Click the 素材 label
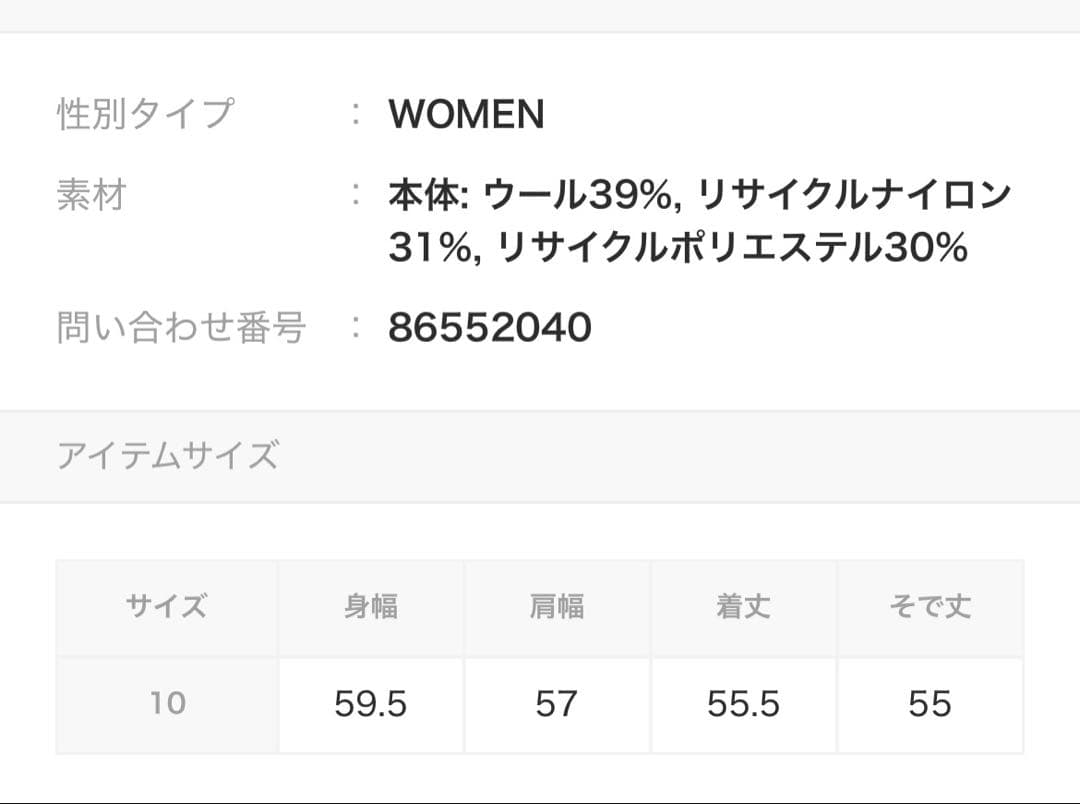 point(91,195)
